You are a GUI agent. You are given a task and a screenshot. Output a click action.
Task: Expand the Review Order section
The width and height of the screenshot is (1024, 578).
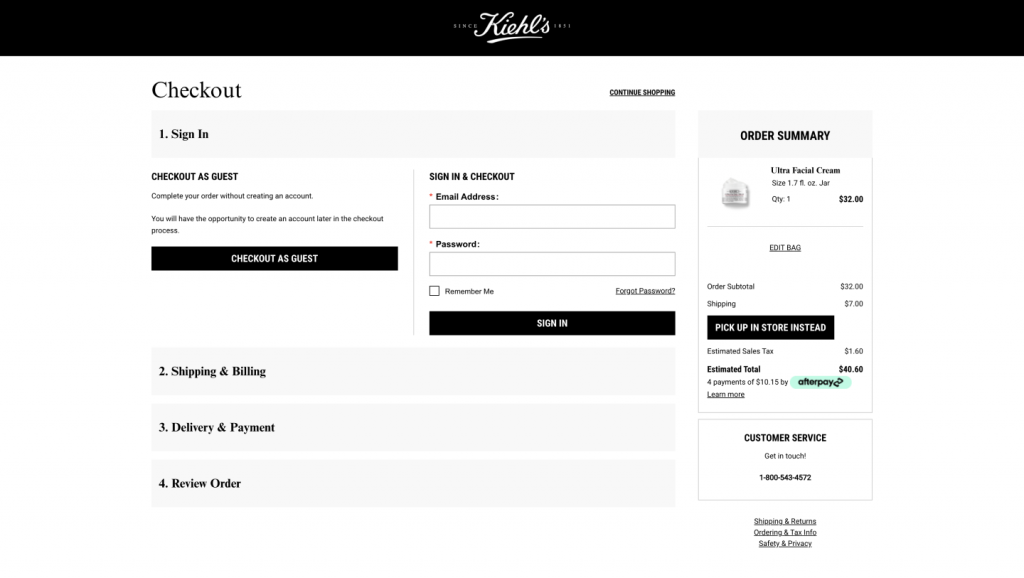click(413, 483)
